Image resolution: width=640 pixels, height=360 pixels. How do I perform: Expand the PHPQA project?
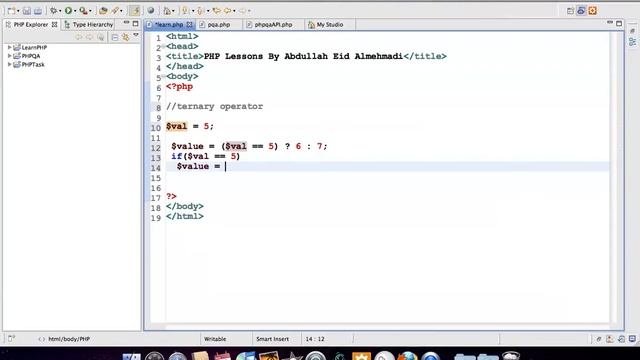click(x=9, y=56)
